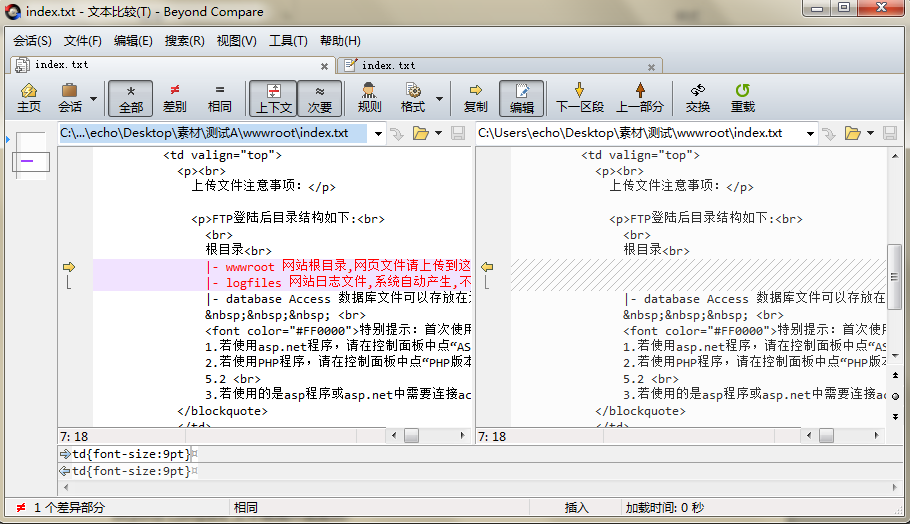Expand the right browse folder dropdown arrow

coord(870,133)
